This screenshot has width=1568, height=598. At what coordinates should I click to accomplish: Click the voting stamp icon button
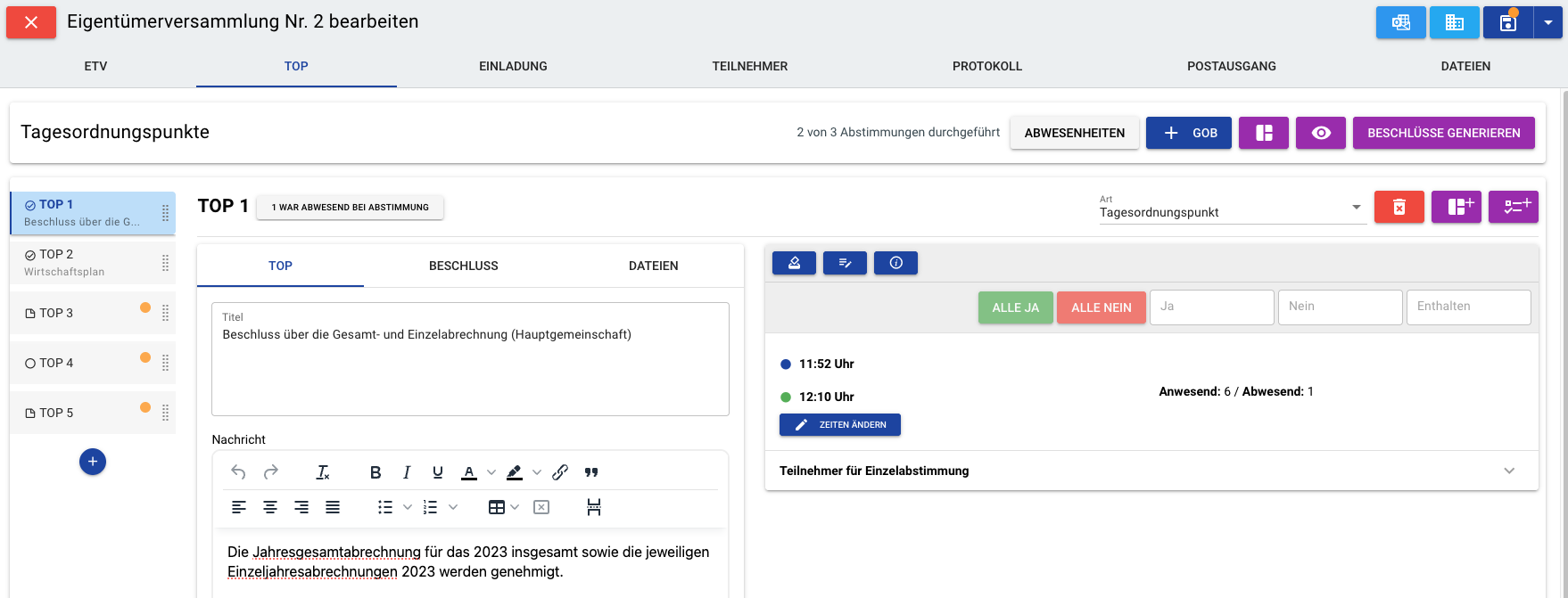click(794, 263)
